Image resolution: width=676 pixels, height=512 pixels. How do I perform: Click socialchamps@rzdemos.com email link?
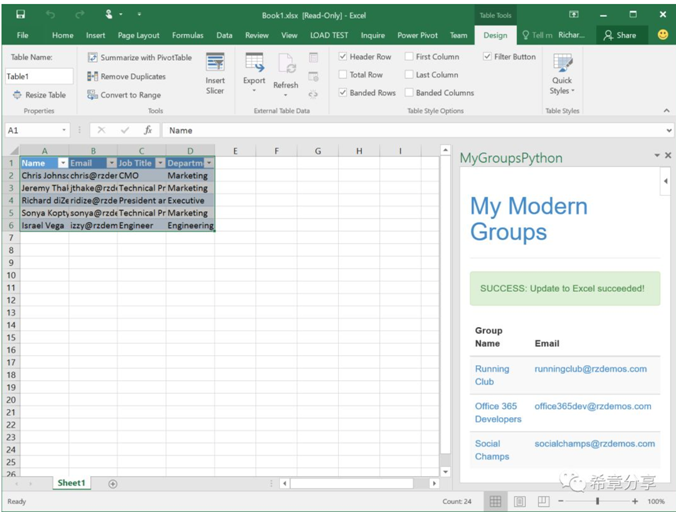tap(595, 443)
